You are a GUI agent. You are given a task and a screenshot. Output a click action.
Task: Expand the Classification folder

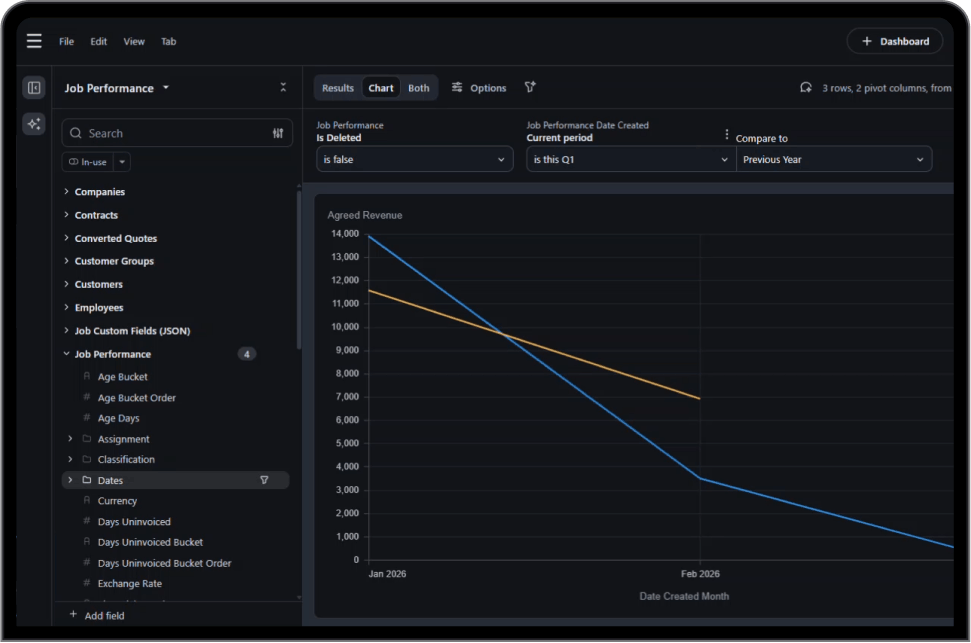coord(70,459)
